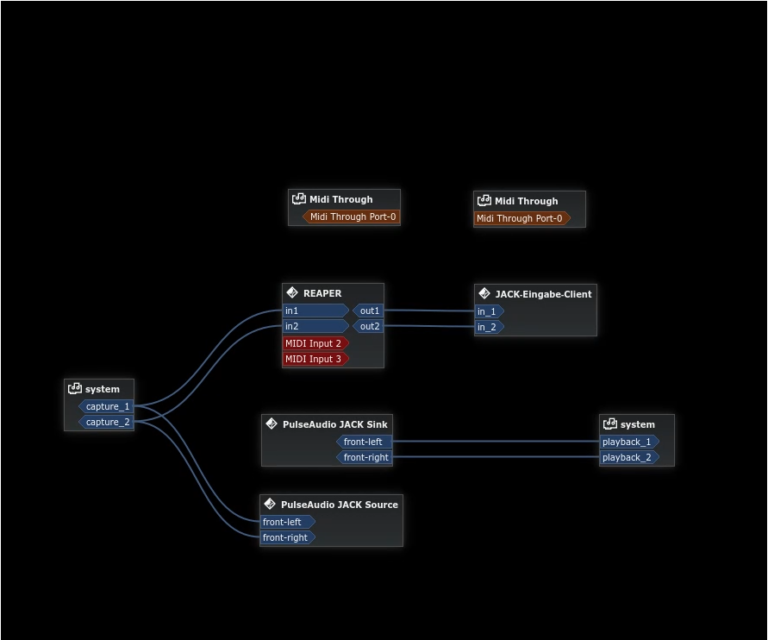Screen dimensions: 768x640
Task: Select the cable from front-right to playback_2
Action: pos(496,457)
